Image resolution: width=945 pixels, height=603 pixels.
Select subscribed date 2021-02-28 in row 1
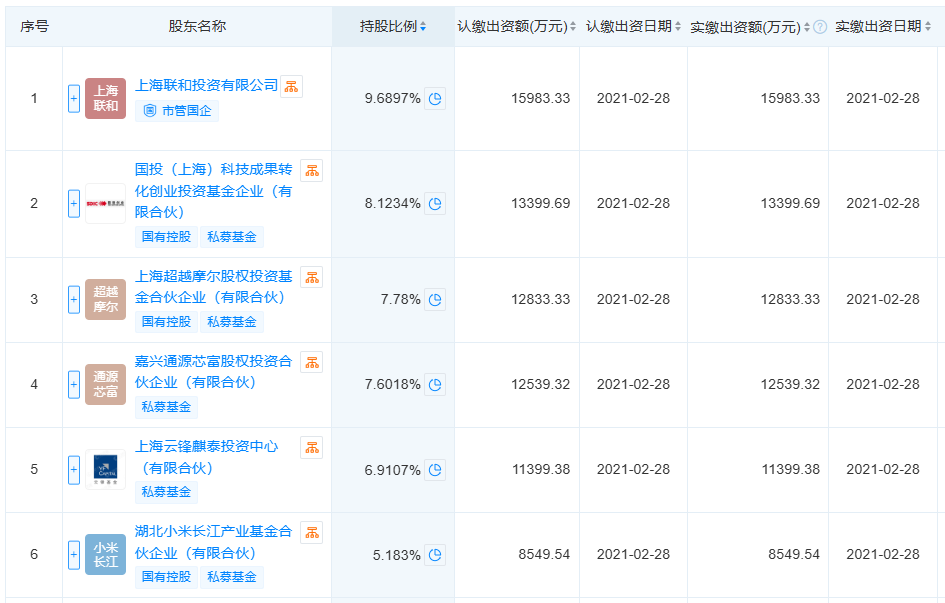tap(633, 98)
